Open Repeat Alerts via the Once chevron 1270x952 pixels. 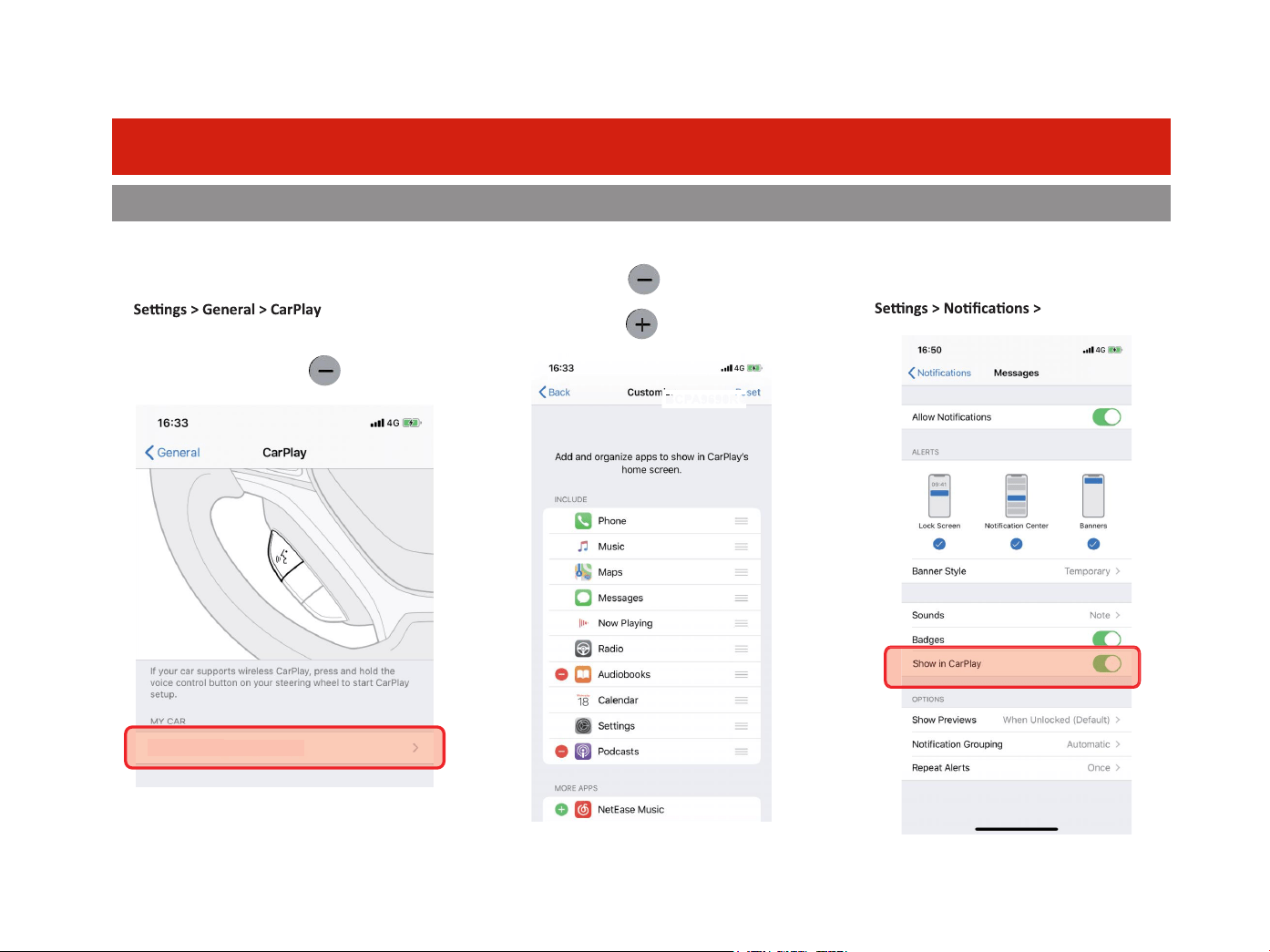pyautogui.click(x=1118, y=768)
